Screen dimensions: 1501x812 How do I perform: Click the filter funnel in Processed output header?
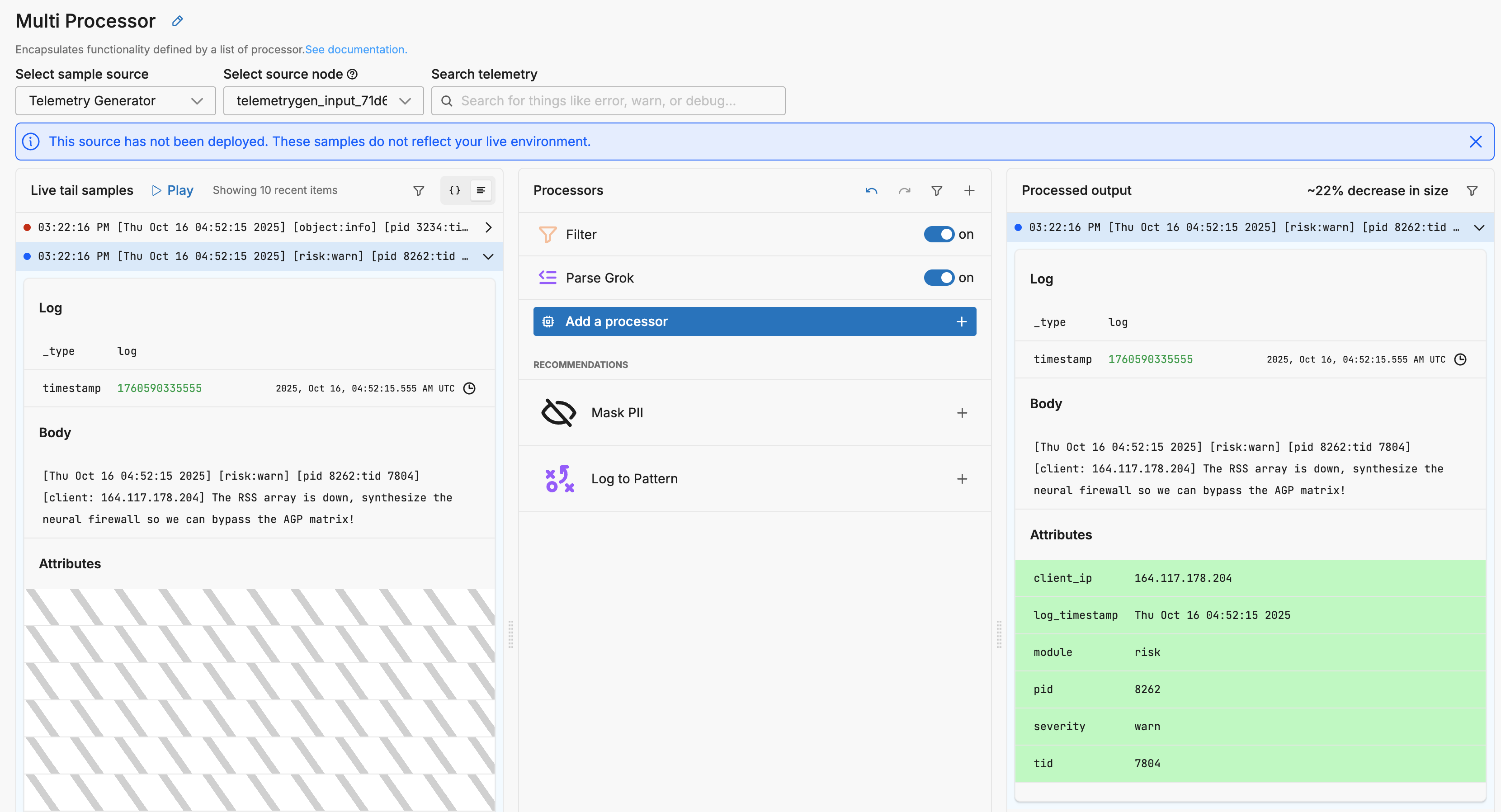point(1472,190)
